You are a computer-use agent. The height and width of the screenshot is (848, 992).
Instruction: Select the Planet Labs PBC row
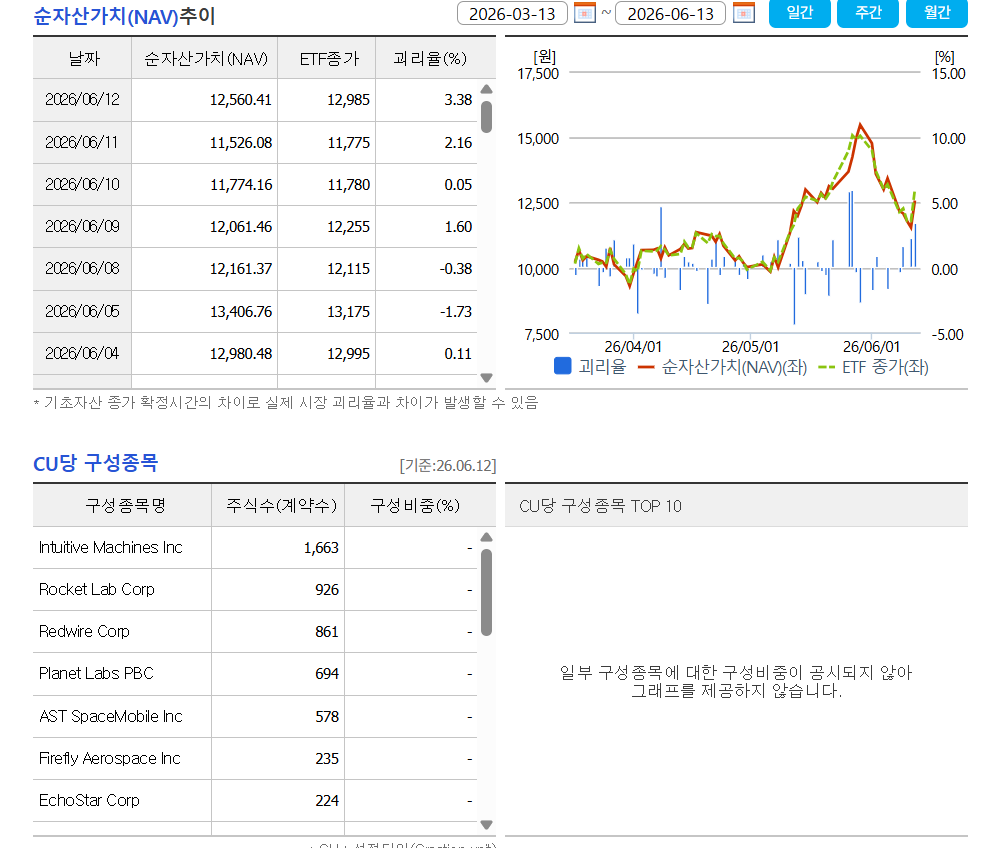[255, 673]
